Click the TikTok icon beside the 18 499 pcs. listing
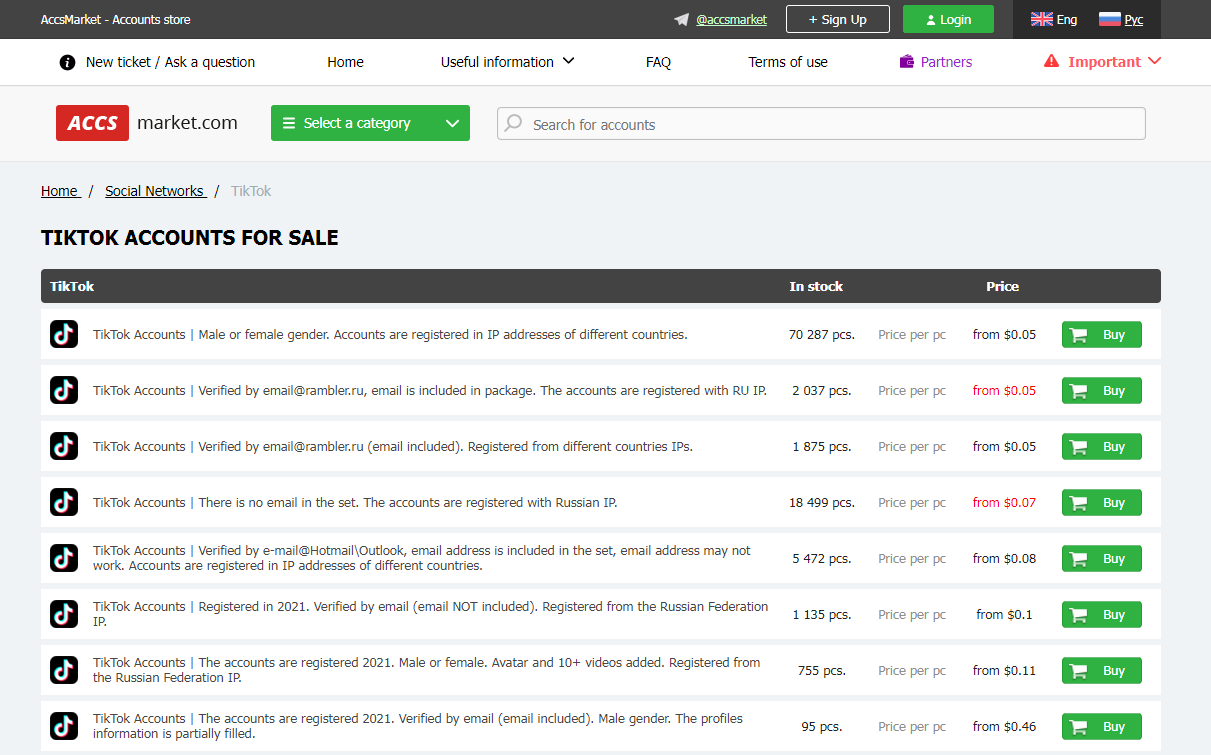The image size is (1211, 755). point(64,502)
